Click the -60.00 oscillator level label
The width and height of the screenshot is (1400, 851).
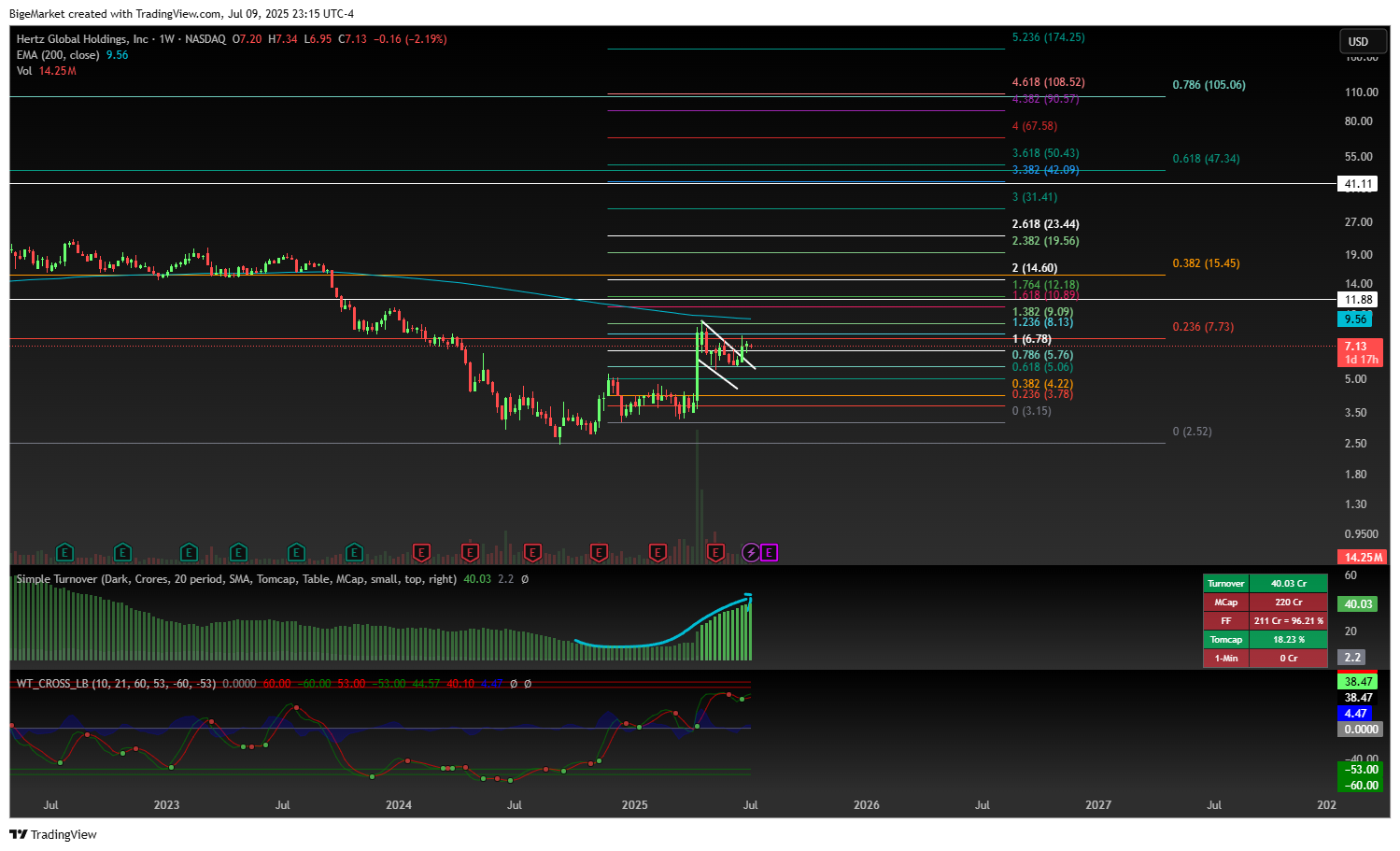[1361, 786]
